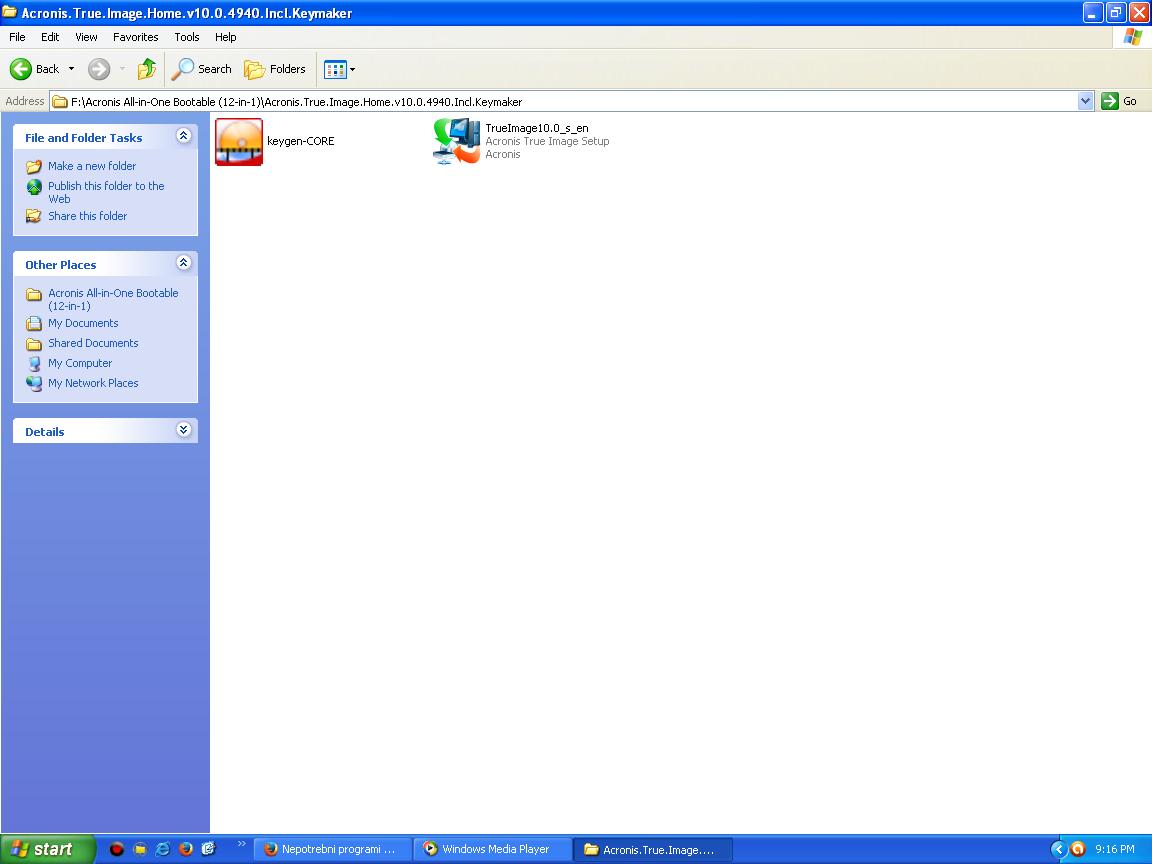Screen dimensions: 1152x864
Task: Open the Tools menu
Action: (187, 37)
